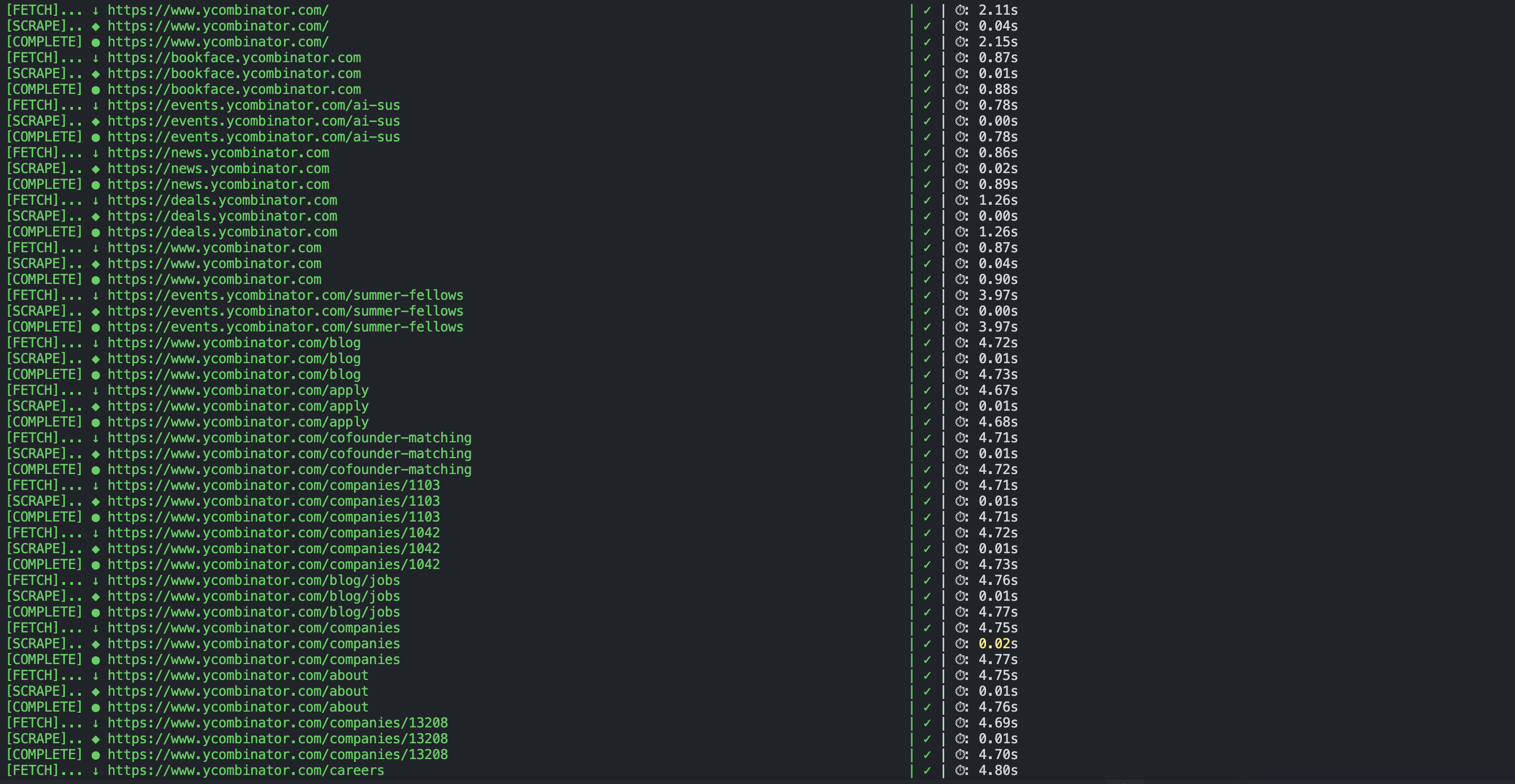The width and height of the screenshot is (1515, 784).
Task: Click the down-arrow glyph in the FETCH summer-fellows row
Action: 95,296
